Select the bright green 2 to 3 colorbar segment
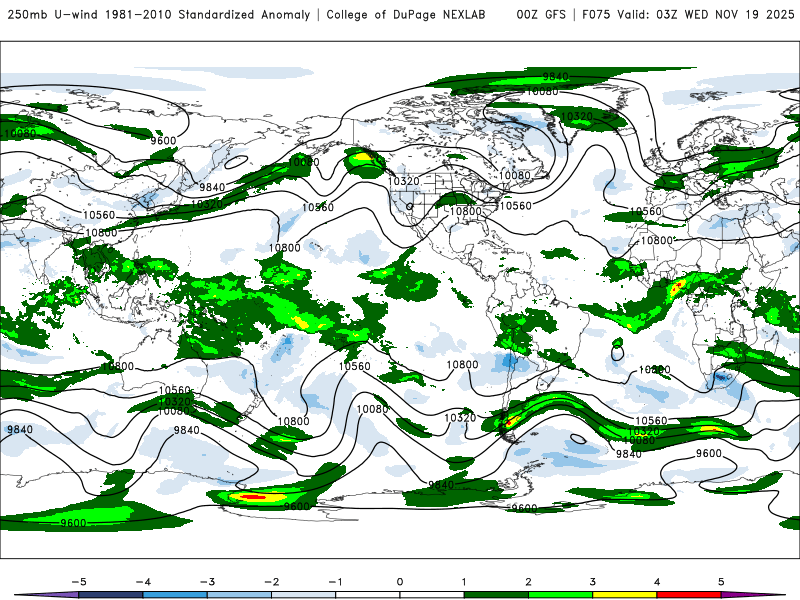Viewport: 800px width, 600px height. 560,595
